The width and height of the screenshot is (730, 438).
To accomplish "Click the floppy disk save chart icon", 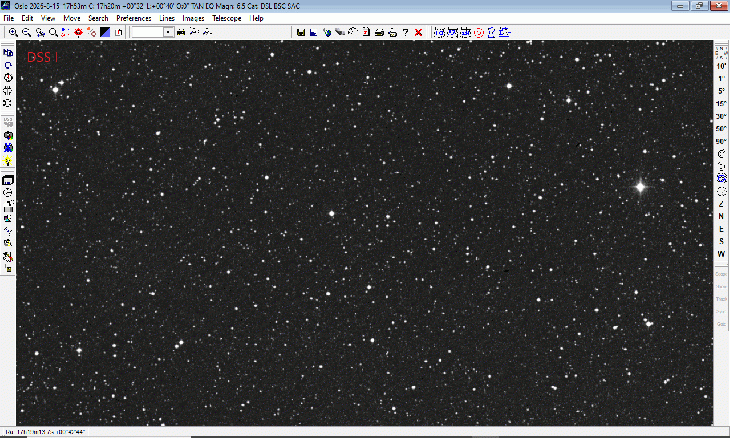I will coord(301,32).
